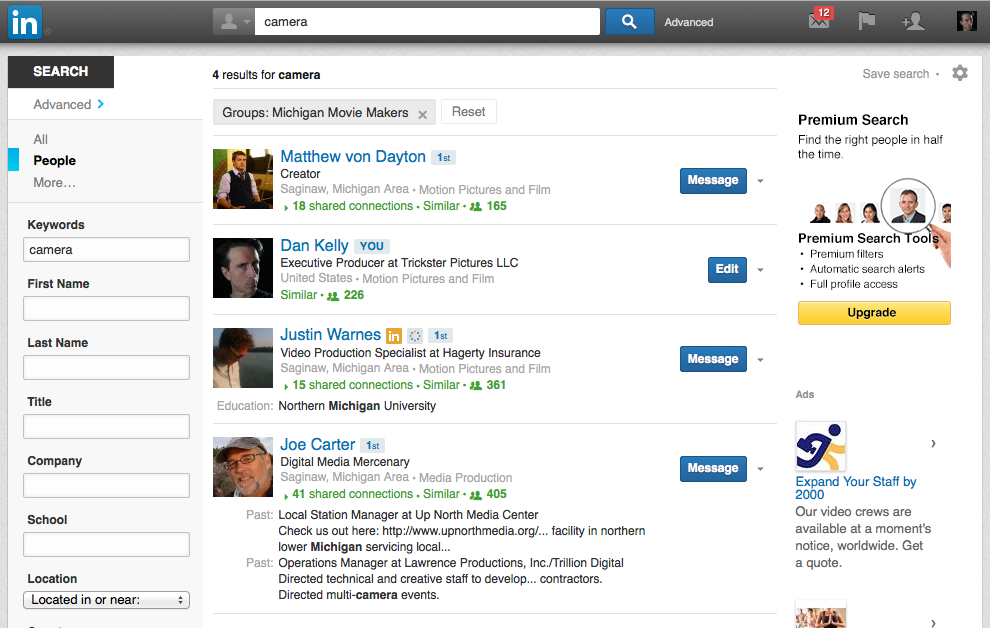Click the Last Name input field
Screen dimensions: 990x628
click(x=106, y=367)
